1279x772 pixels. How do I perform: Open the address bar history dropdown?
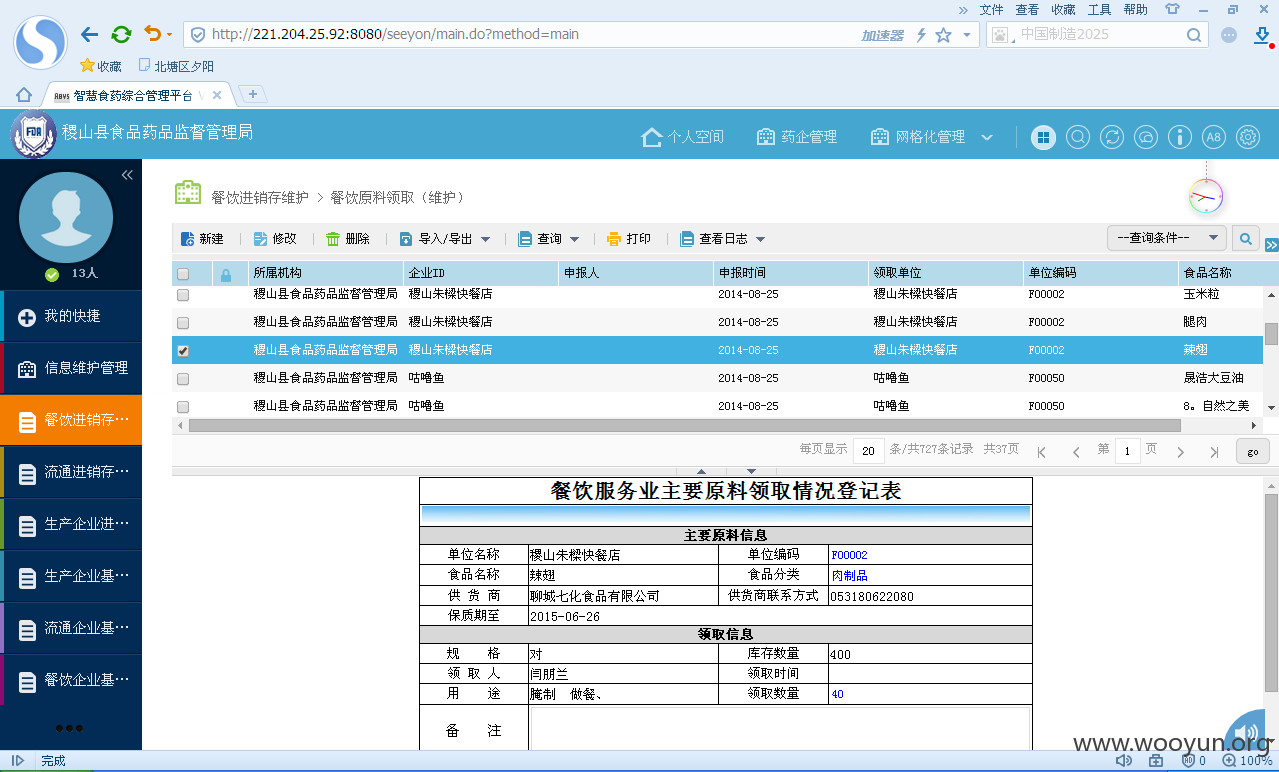[967, 35]
